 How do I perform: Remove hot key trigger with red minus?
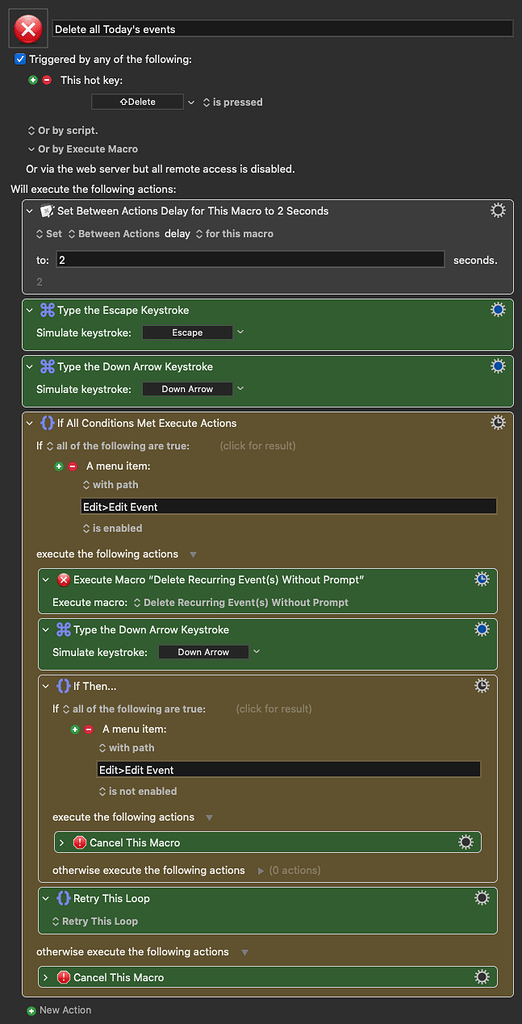click(46, 80)
